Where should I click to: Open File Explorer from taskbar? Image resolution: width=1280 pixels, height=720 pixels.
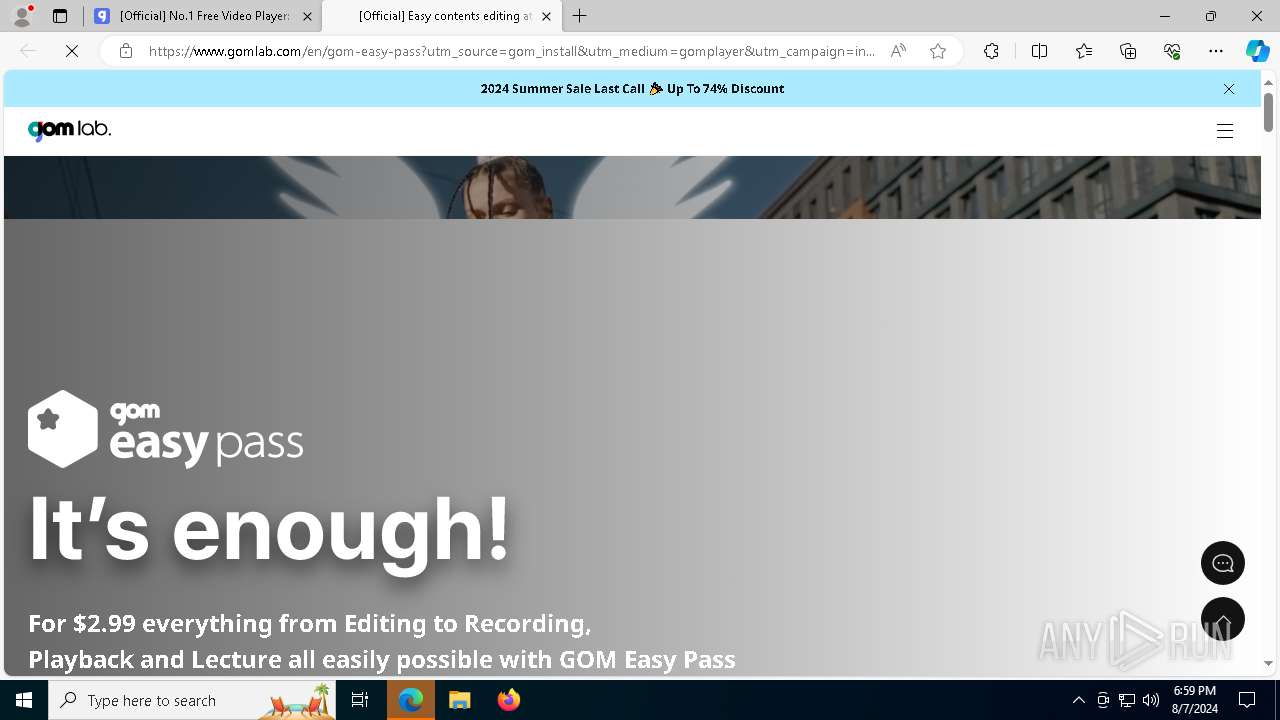pyautogui.click(x=459, y=700)
